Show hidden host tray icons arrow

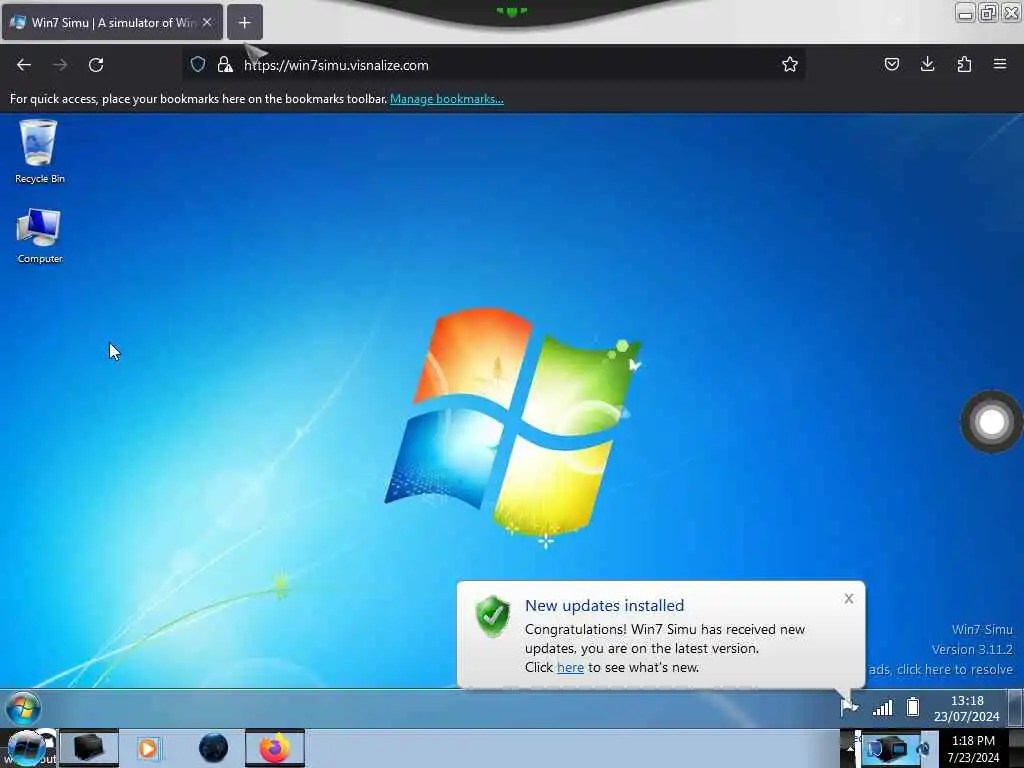pos(850,748)
